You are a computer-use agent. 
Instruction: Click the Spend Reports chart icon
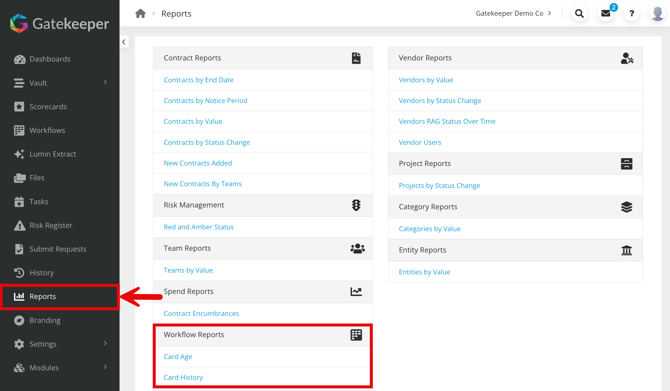coord(356,291)
